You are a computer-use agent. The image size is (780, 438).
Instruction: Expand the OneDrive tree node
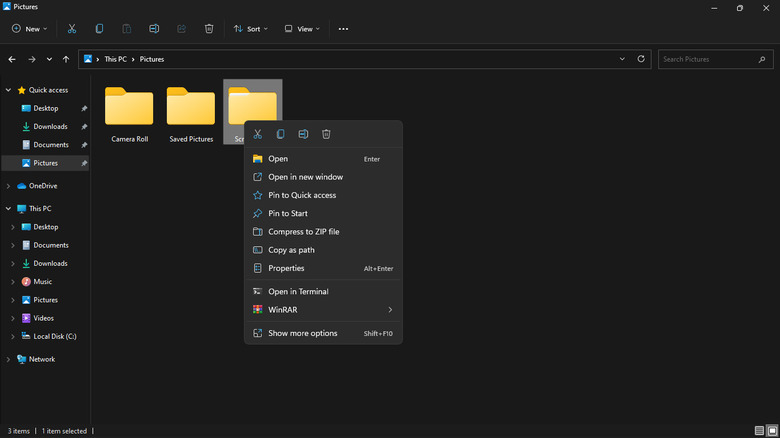(x=9, y=186)
